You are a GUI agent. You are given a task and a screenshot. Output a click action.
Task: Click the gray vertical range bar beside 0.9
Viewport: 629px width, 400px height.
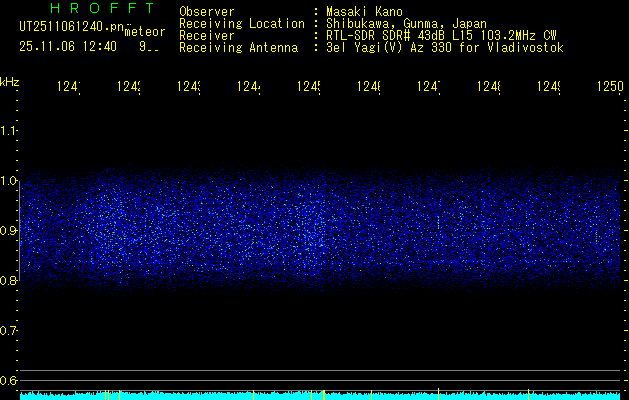[x=20, y=230]
